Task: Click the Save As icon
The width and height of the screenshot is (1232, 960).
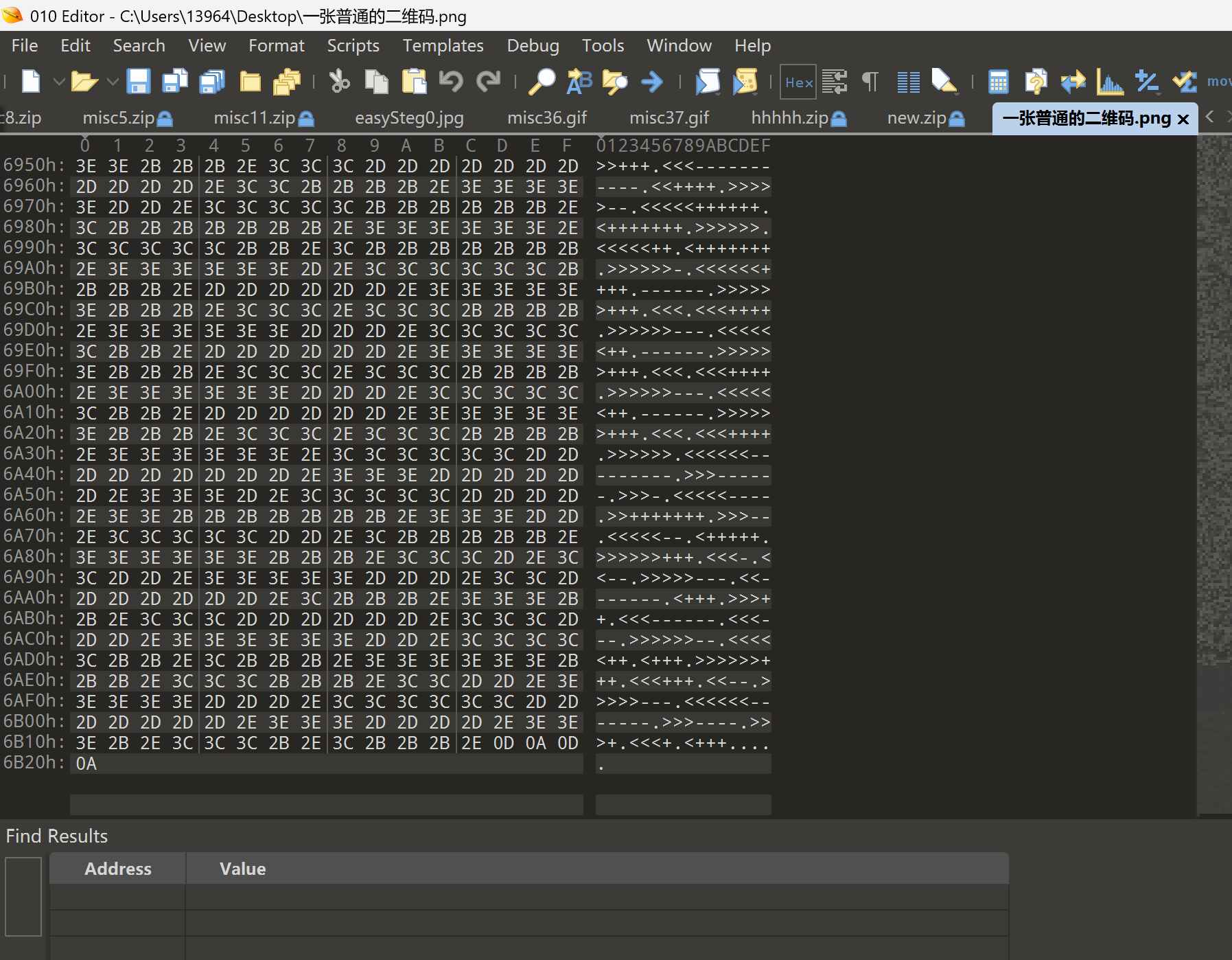Action: point(175,82)
